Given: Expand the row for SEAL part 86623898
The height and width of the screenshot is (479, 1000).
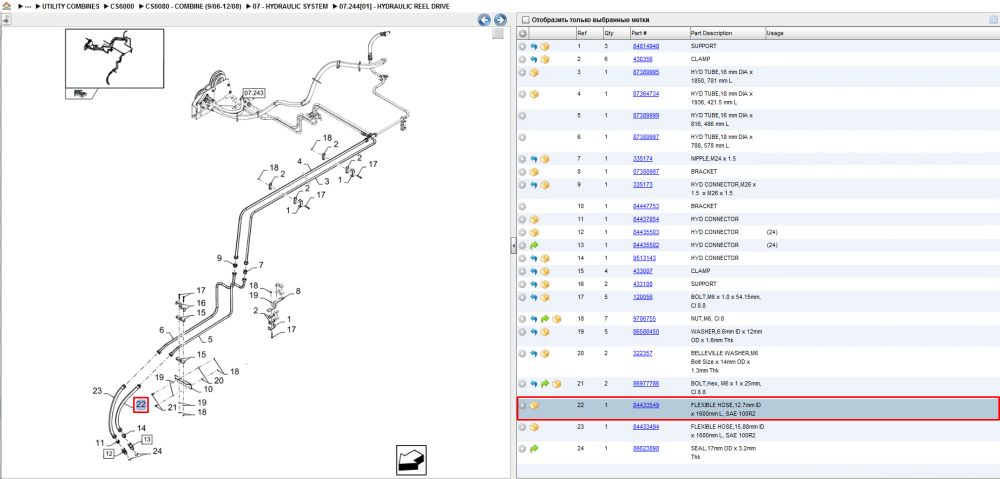Looking at the screenshot, I should 522,449.
